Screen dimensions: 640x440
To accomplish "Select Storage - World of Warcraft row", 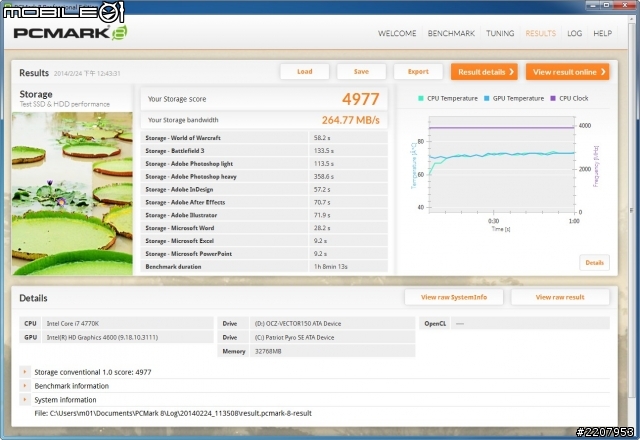I will pyautogui.click(x=264, y=138).
